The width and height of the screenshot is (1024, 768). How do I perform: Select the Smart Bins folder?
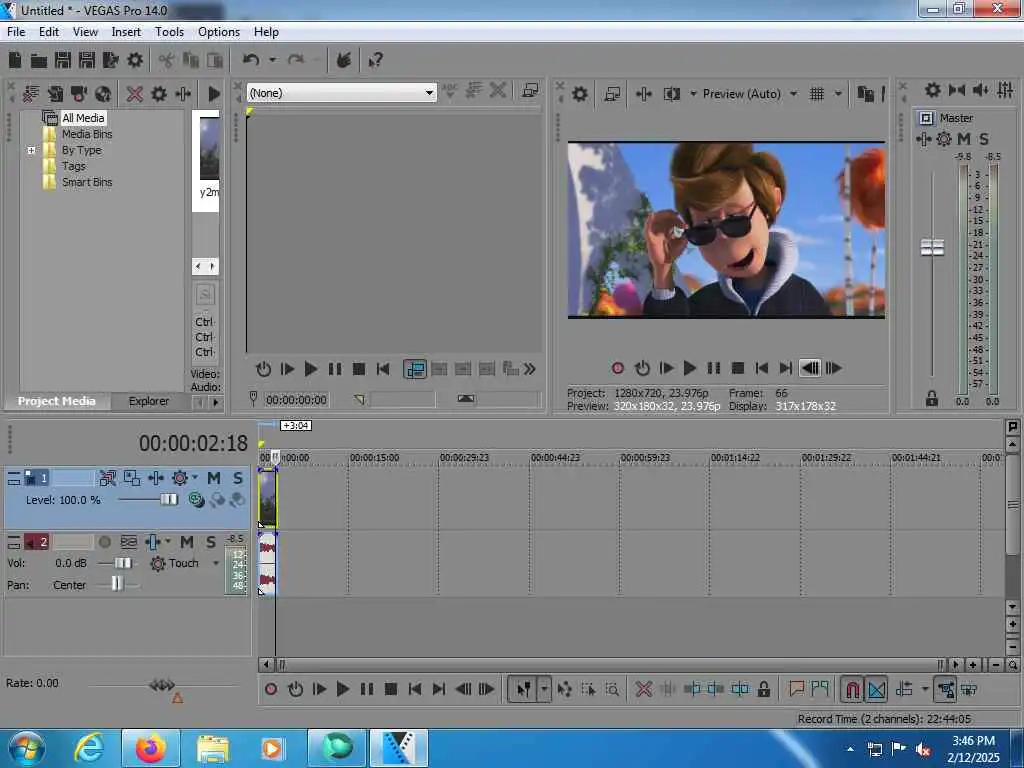click(87, 182)
